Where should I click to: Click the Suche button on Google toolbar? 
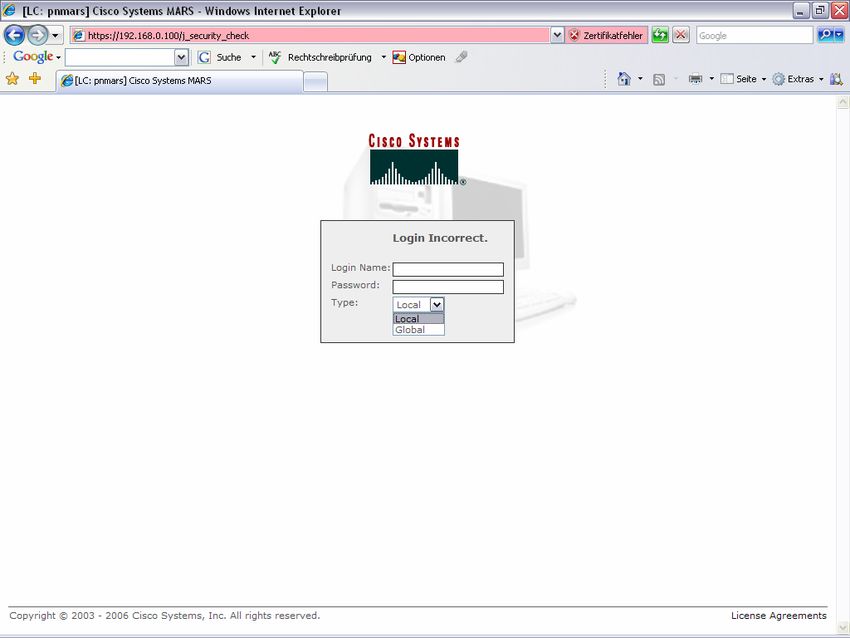220,57
